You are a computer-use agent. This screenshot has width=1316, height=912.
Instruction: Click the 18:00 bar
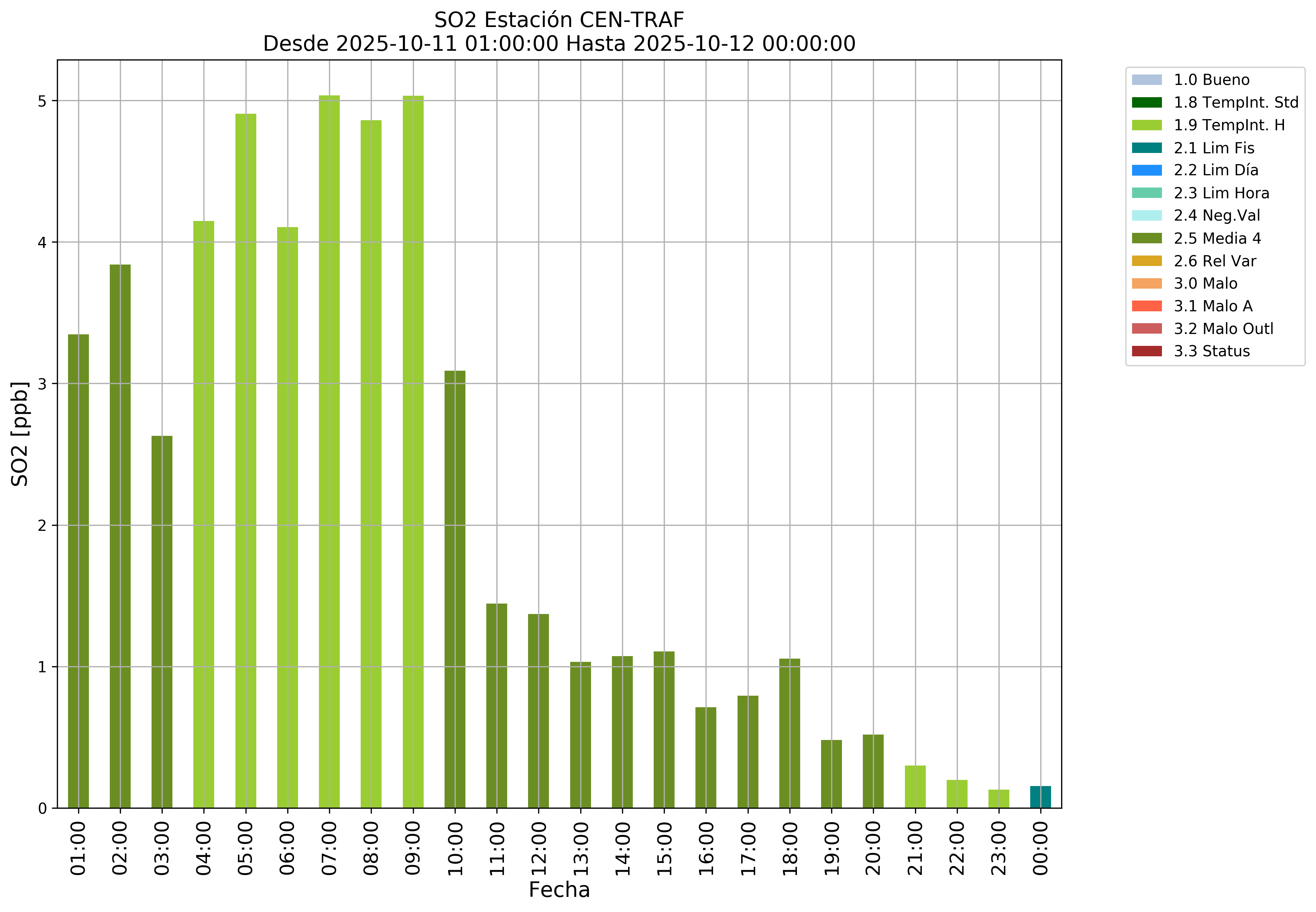click(x=789, y=733)
